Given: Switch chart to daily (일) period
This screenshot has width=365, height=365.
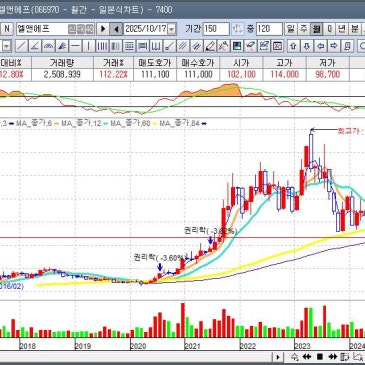Looking at the screenshot, I should [291, 29].
